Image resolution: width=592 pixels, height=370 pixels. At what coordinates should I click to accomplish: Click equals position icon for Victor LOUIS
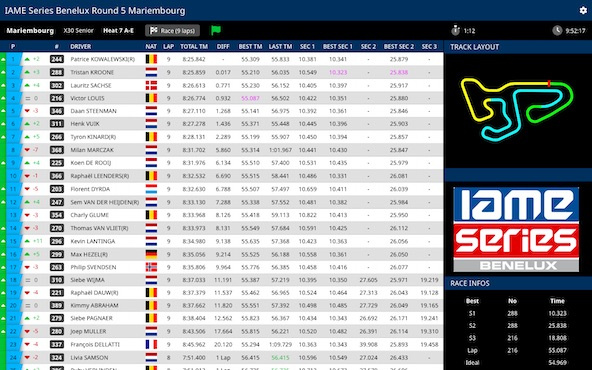tap(27, 98)
